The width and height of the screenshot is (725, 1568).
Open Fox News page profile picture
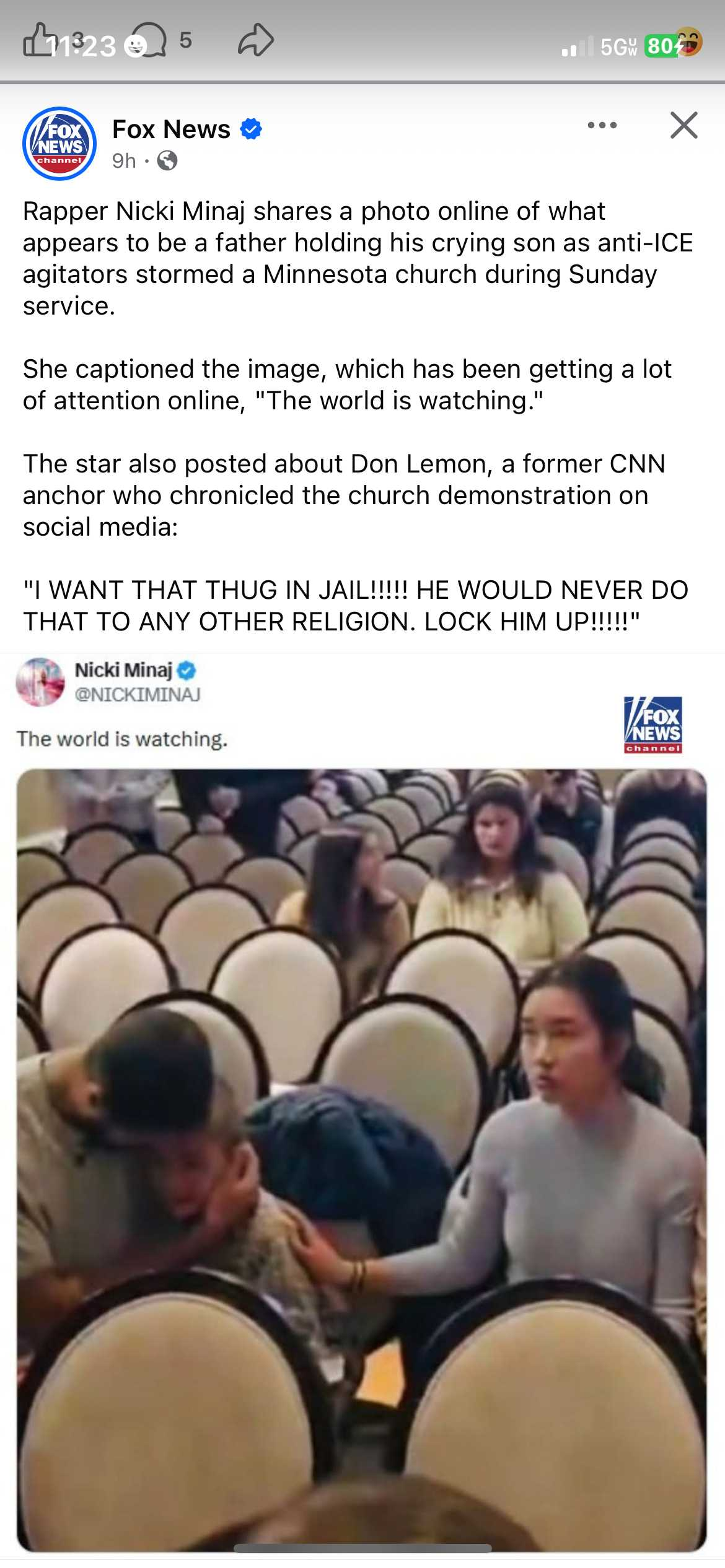point(59,144)
